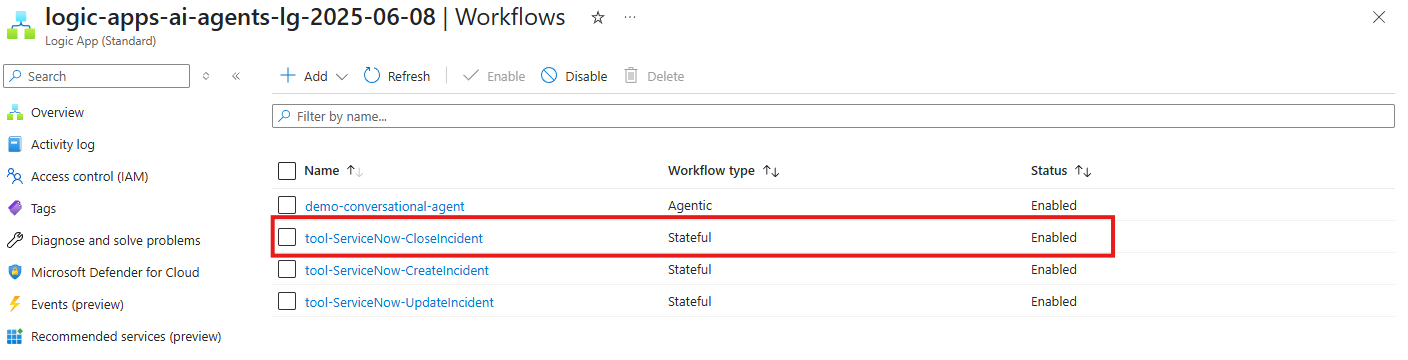
Task: Open tool-ServiceNow-CreateIncident workflow
Action: (x=397, y=270)
